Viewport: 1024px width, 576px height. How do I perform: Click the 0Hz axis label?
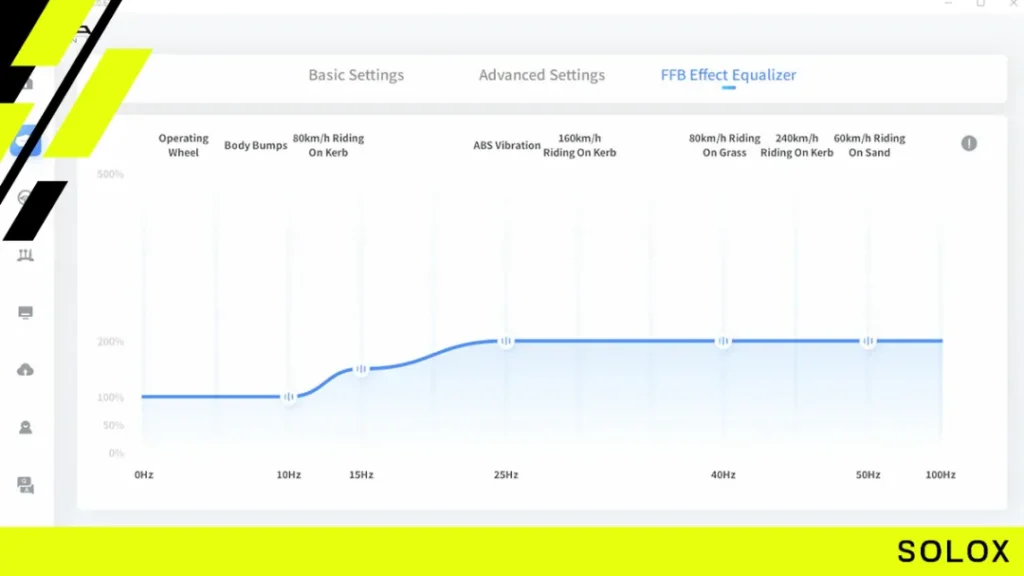click(x=144, y=475)
